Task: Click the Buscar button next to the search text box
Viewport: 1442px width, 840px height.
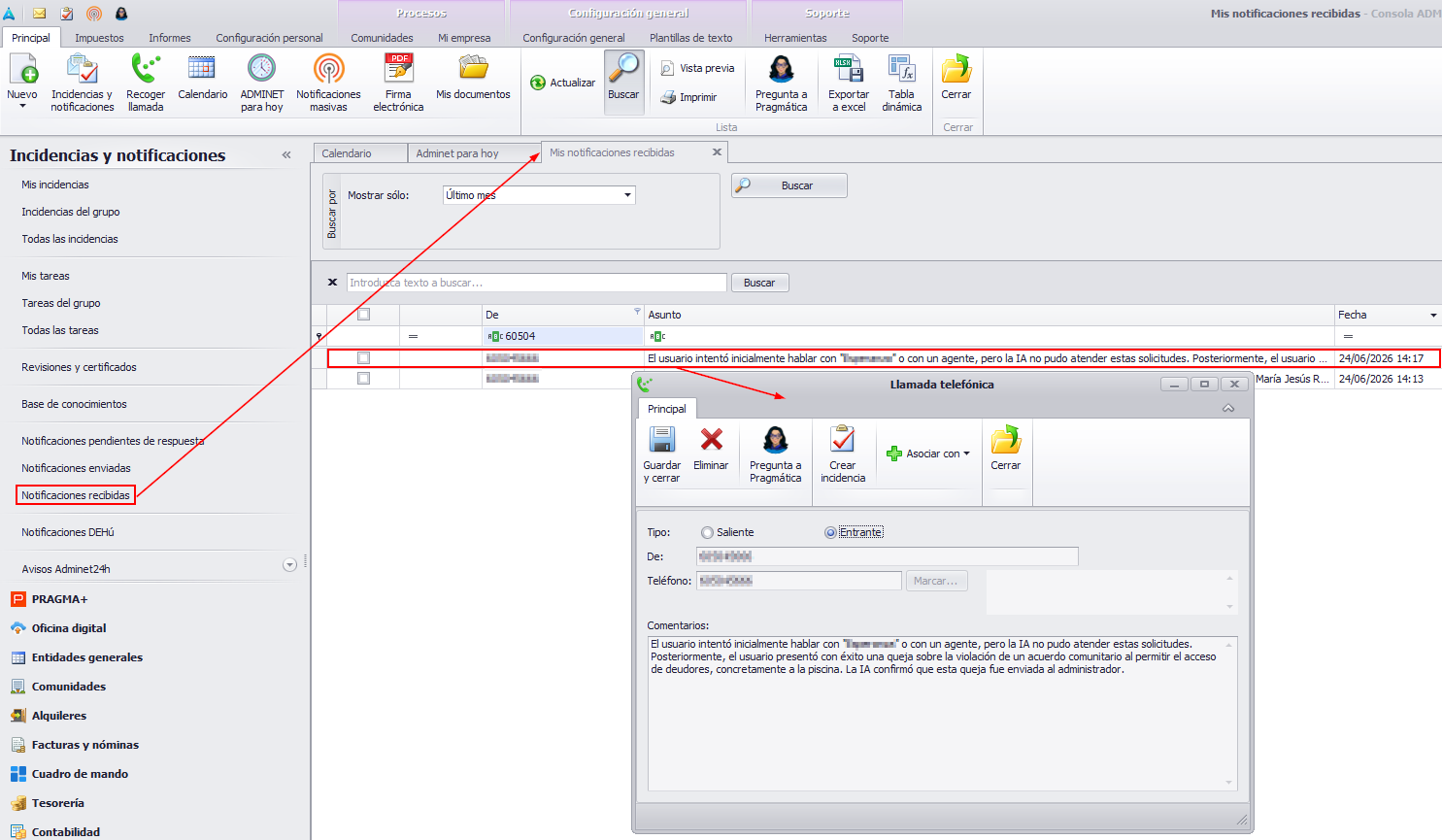Action: coord(759,283)
